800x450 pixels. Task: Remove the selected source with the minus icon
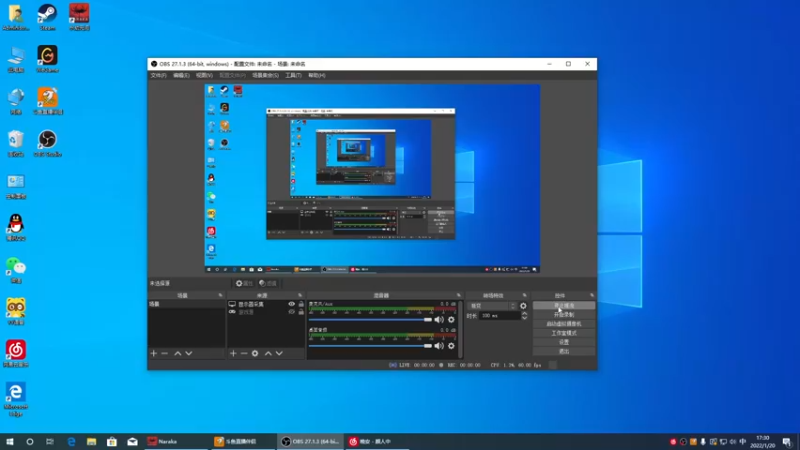[244, 353]
